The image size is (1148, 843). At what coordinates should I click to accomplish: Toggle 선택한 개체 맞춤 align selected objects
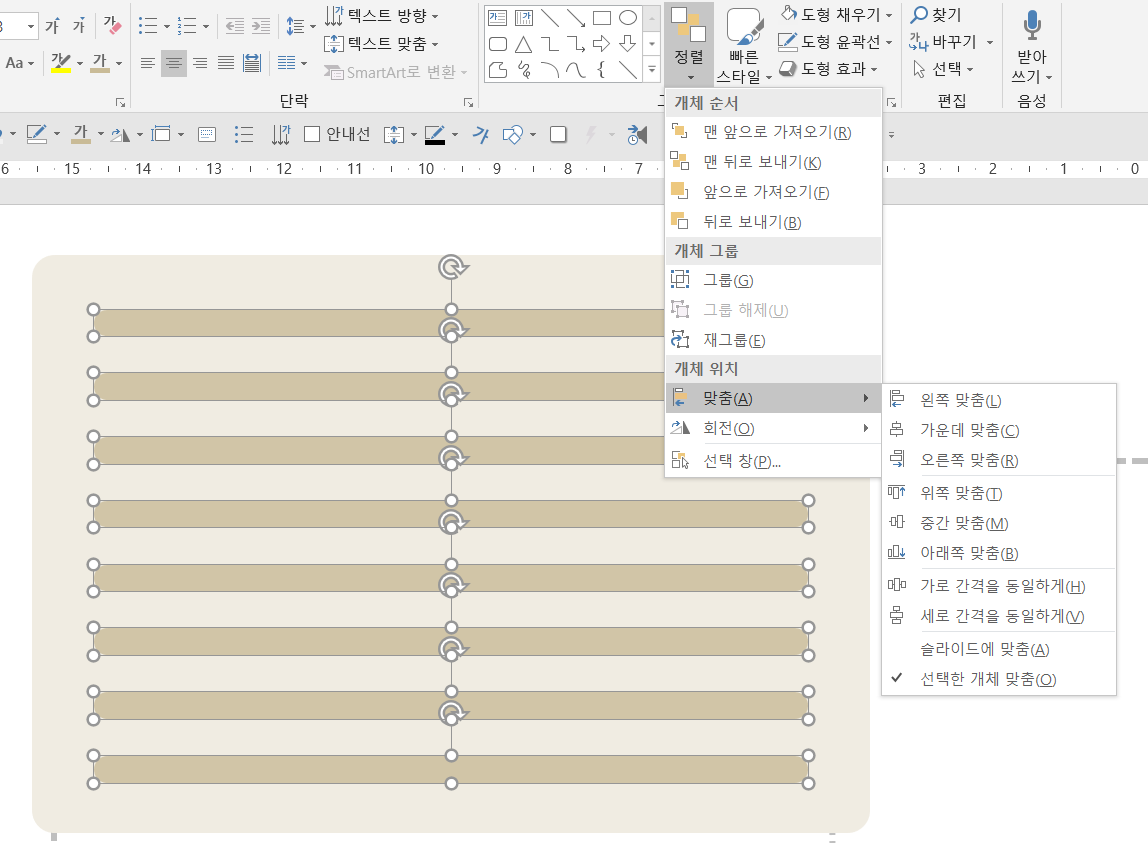tap(988, 680)
